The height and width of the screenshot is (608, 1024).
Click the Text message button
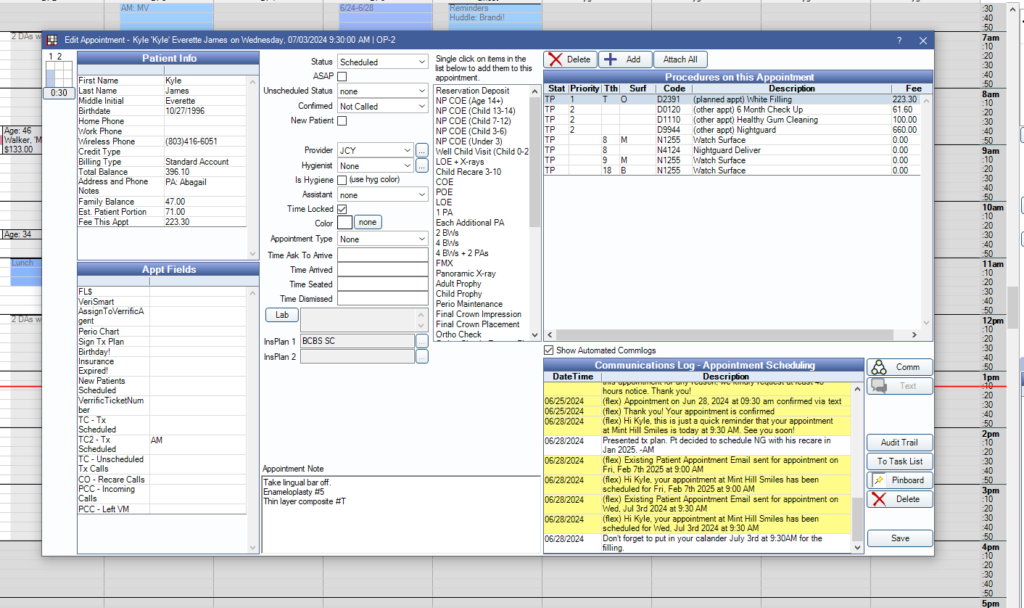coord(899,386)
